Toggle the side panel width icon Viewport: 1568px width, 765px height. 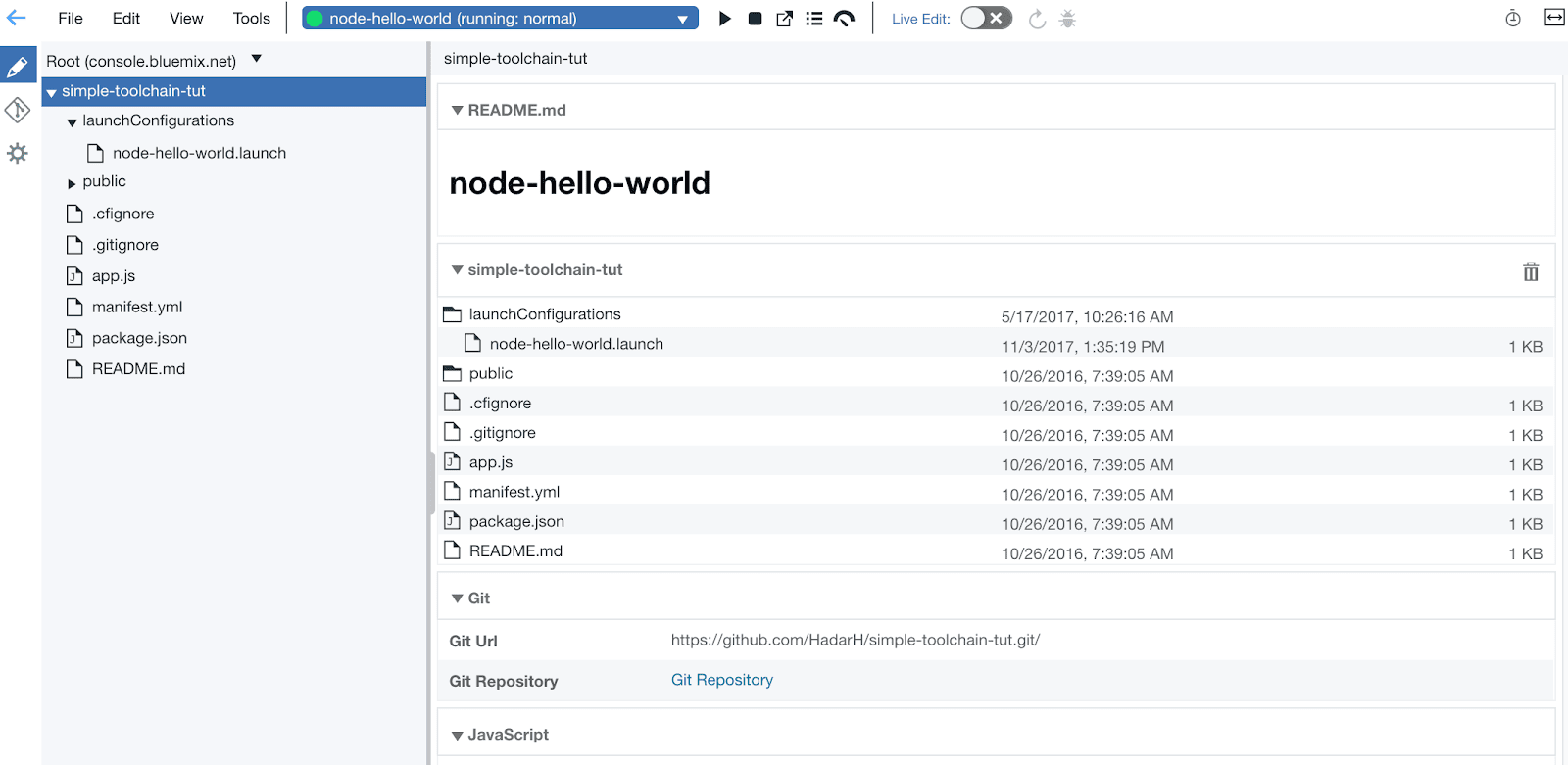[1554, 18]
